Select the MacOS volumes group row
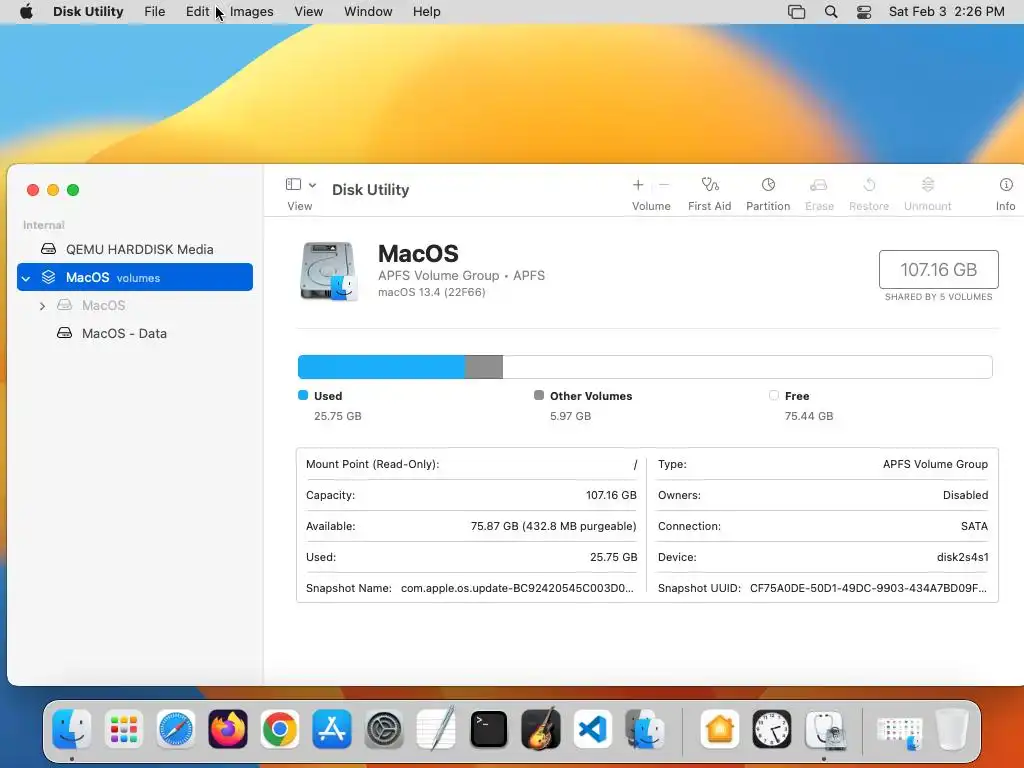 135,277
